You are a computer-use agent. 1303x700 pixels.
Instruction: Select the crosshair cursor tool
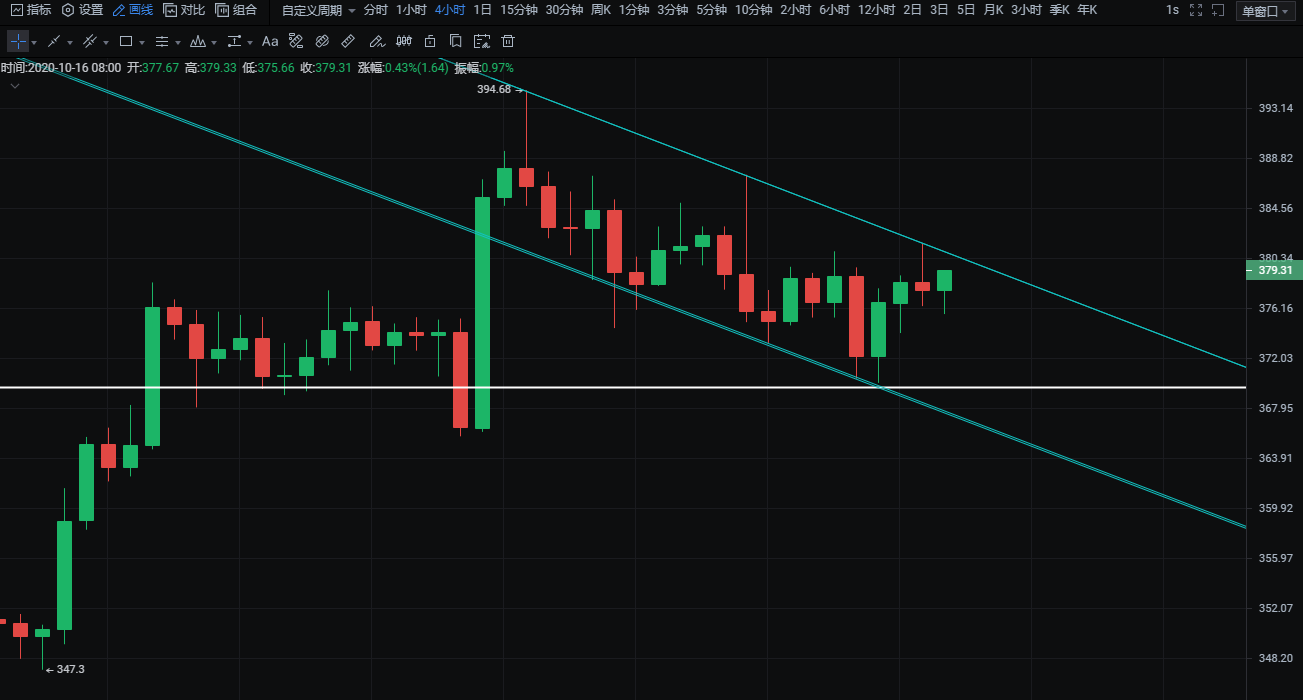point(18,42)
